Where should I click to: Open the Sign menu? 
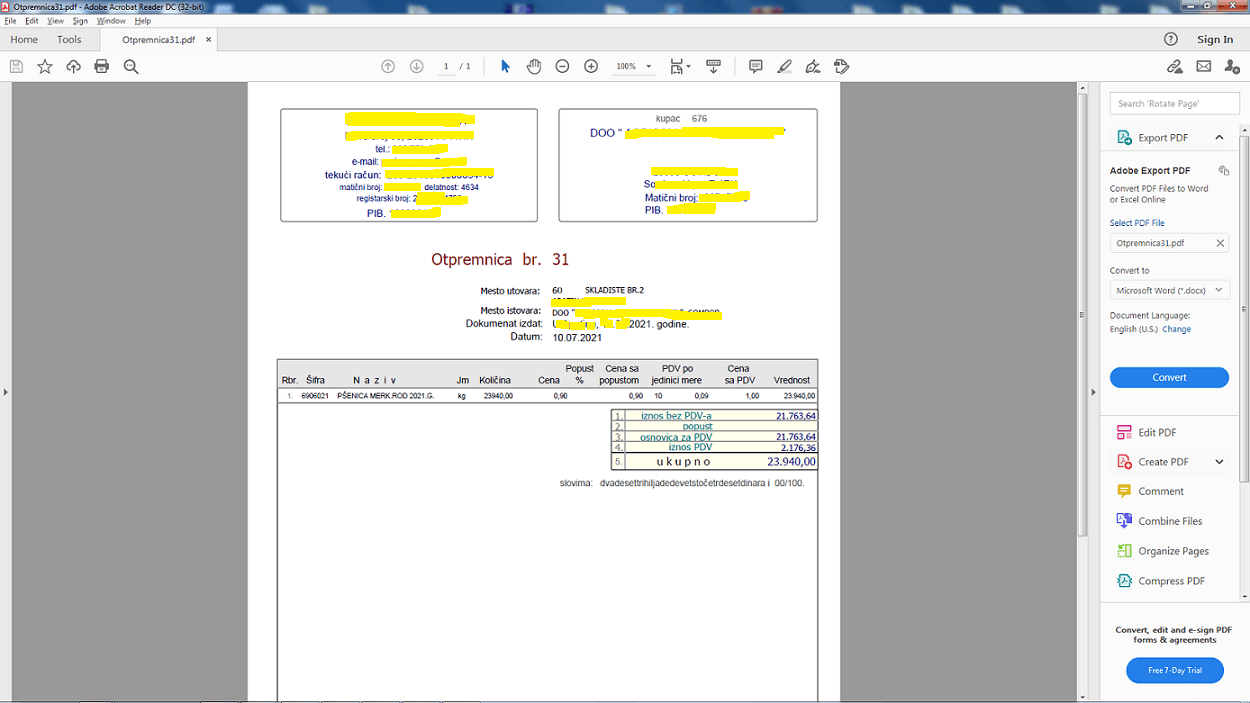[80, 21]
